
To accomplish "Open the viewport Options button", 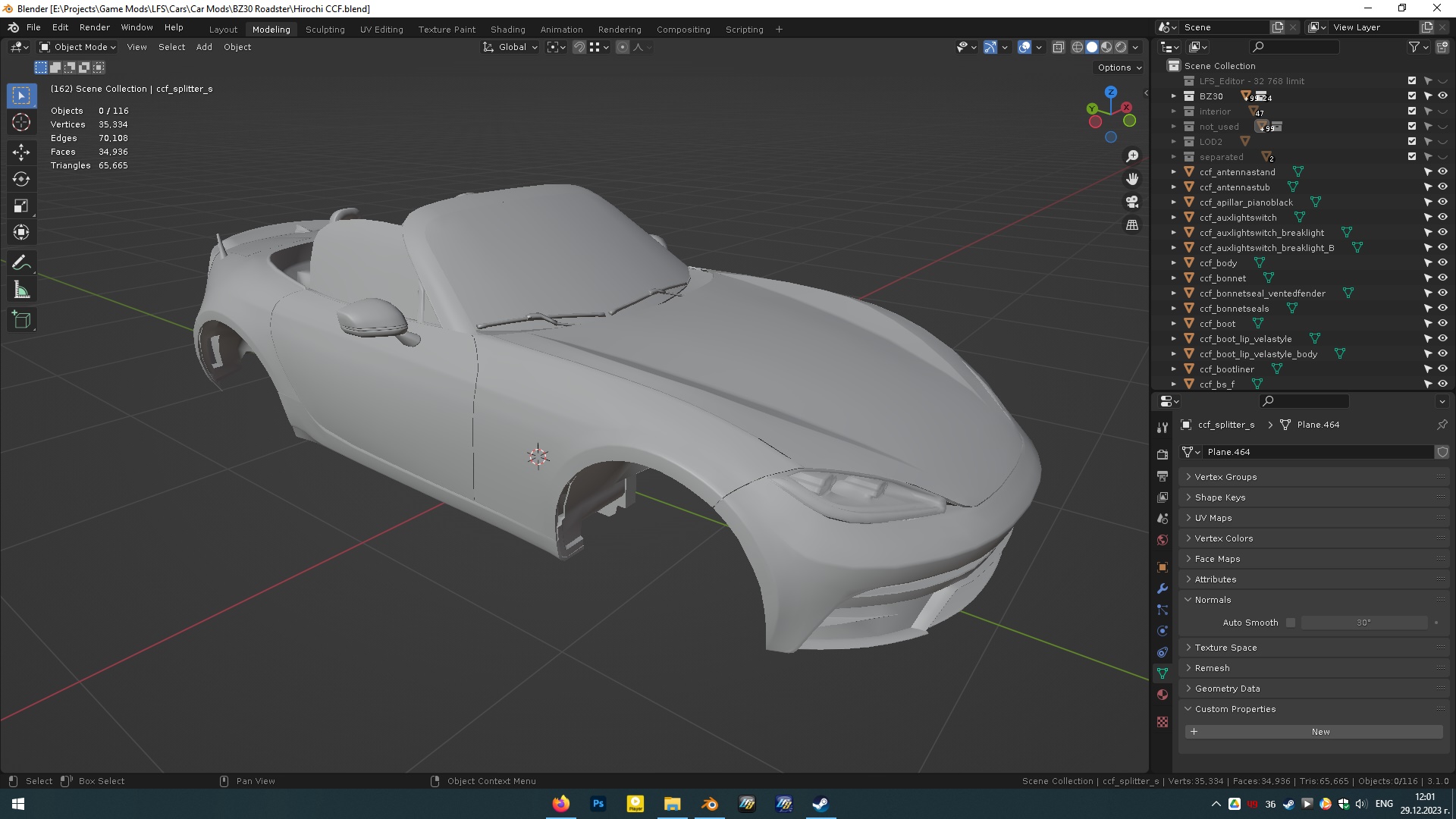I will click(1119, 67).
